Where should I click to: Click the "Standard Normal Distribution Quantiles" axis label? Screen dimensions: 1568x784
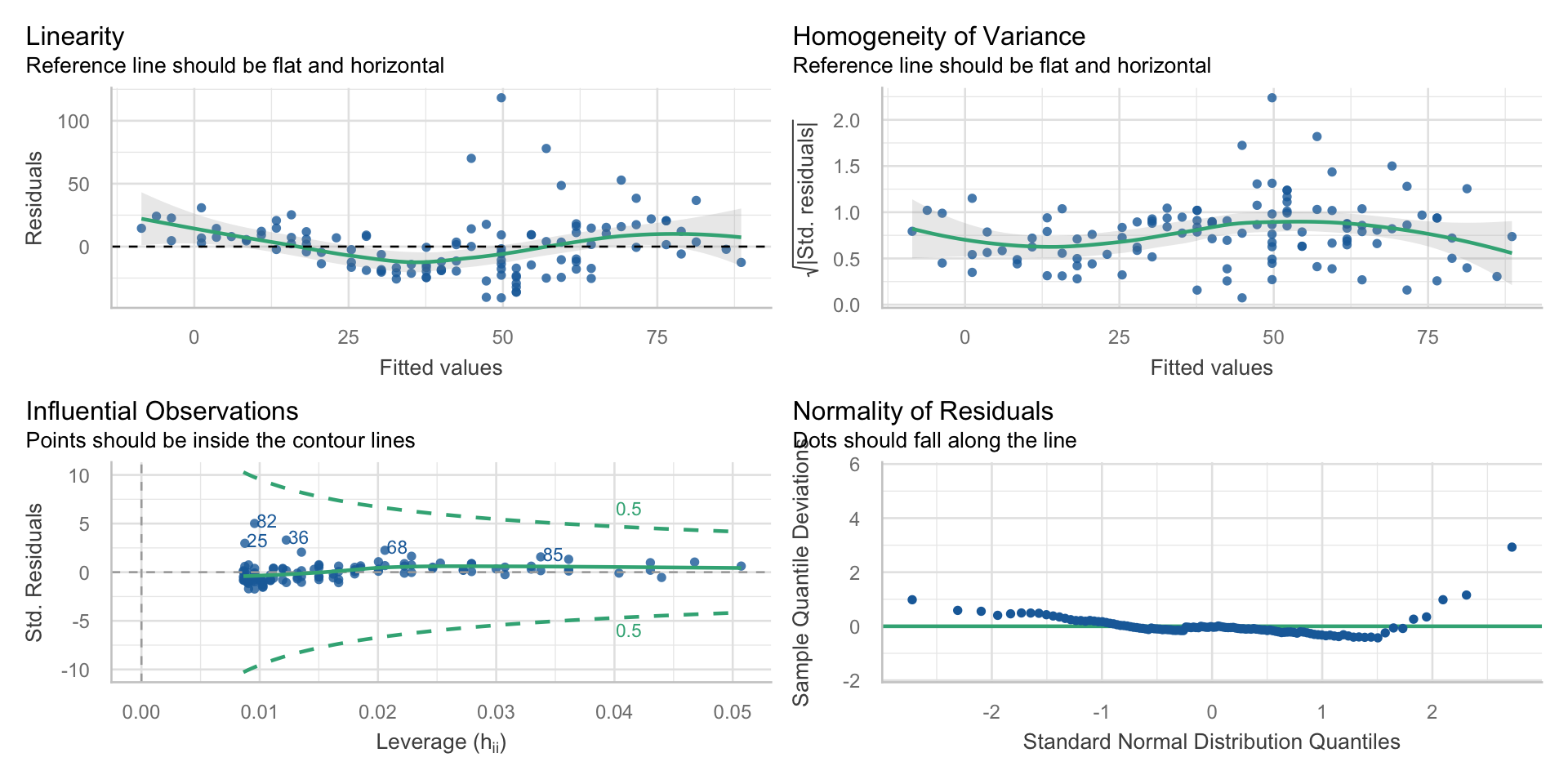pos(1211,742)
